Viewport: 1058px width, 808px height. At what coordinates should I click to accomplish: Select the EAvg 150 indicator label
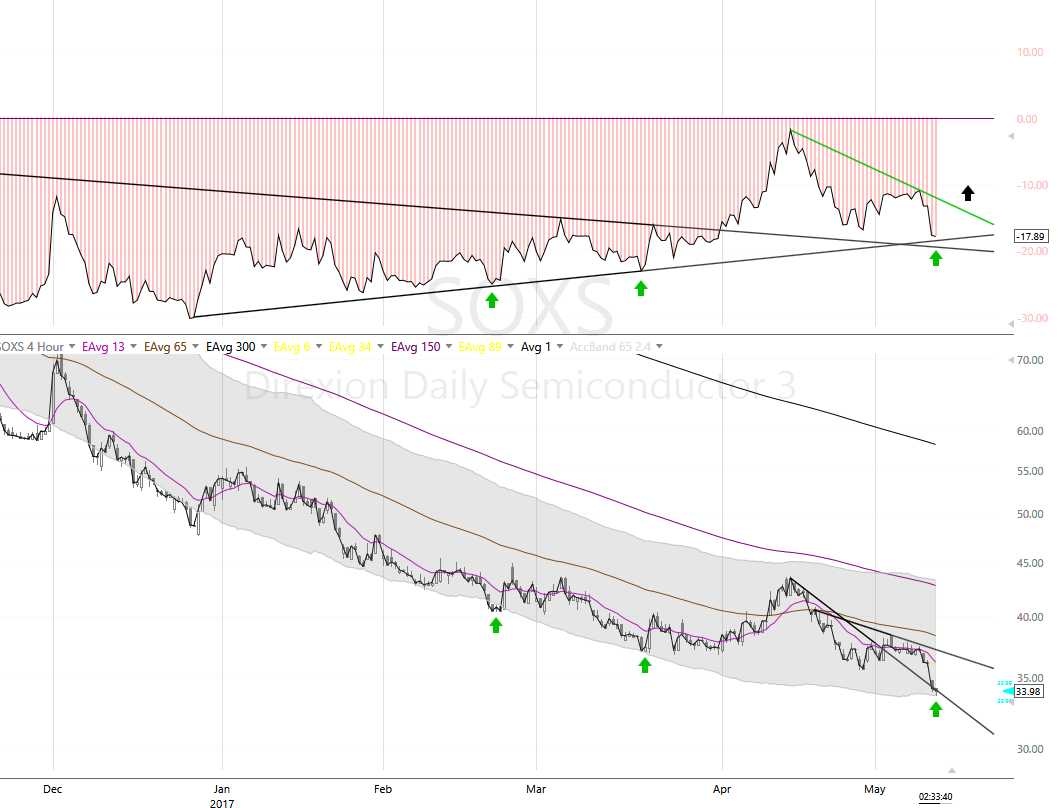click(416, 347)
